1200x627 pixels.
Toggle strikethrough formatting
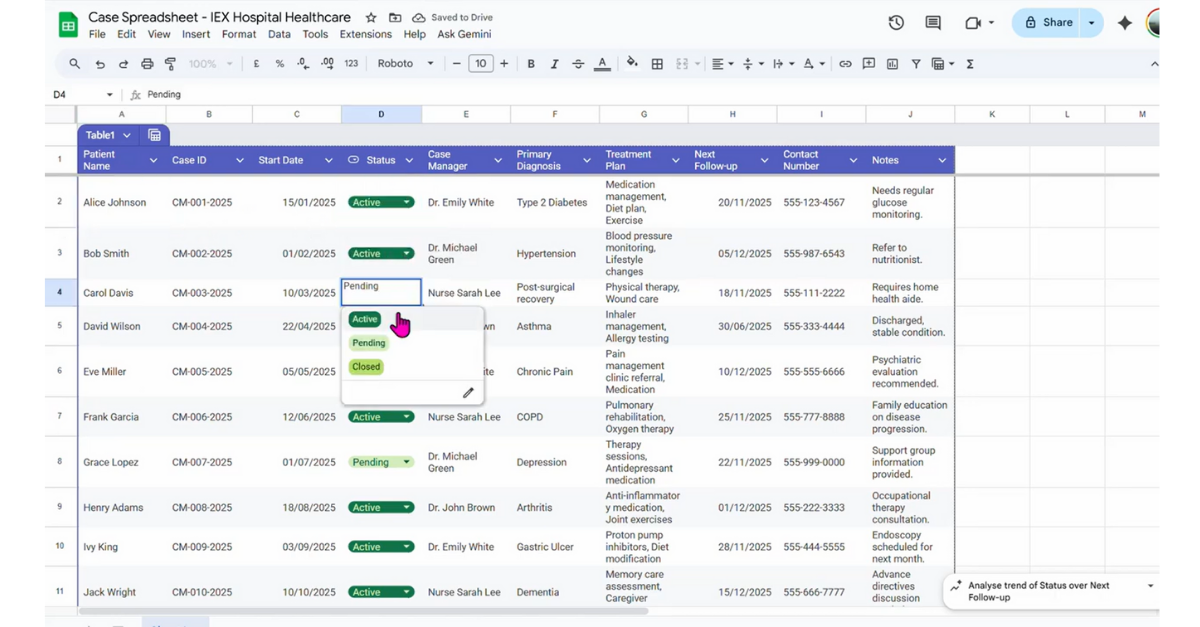point(578,63)
